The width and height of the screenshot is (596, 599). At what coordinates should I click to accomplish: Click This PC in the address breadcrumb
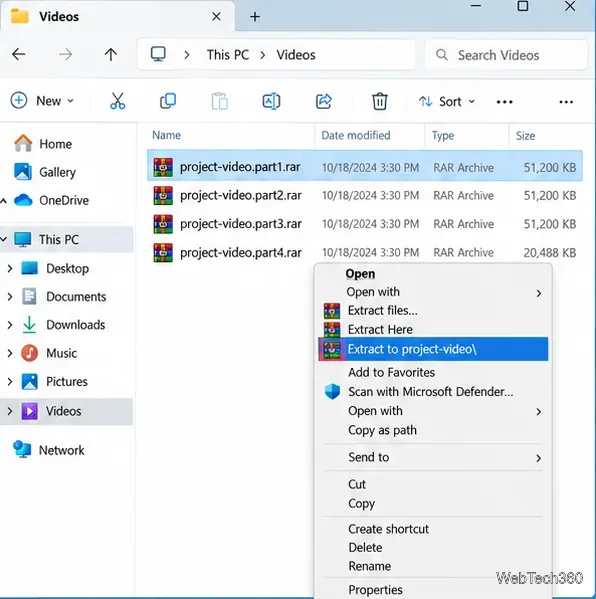click(x=228, y=55)
